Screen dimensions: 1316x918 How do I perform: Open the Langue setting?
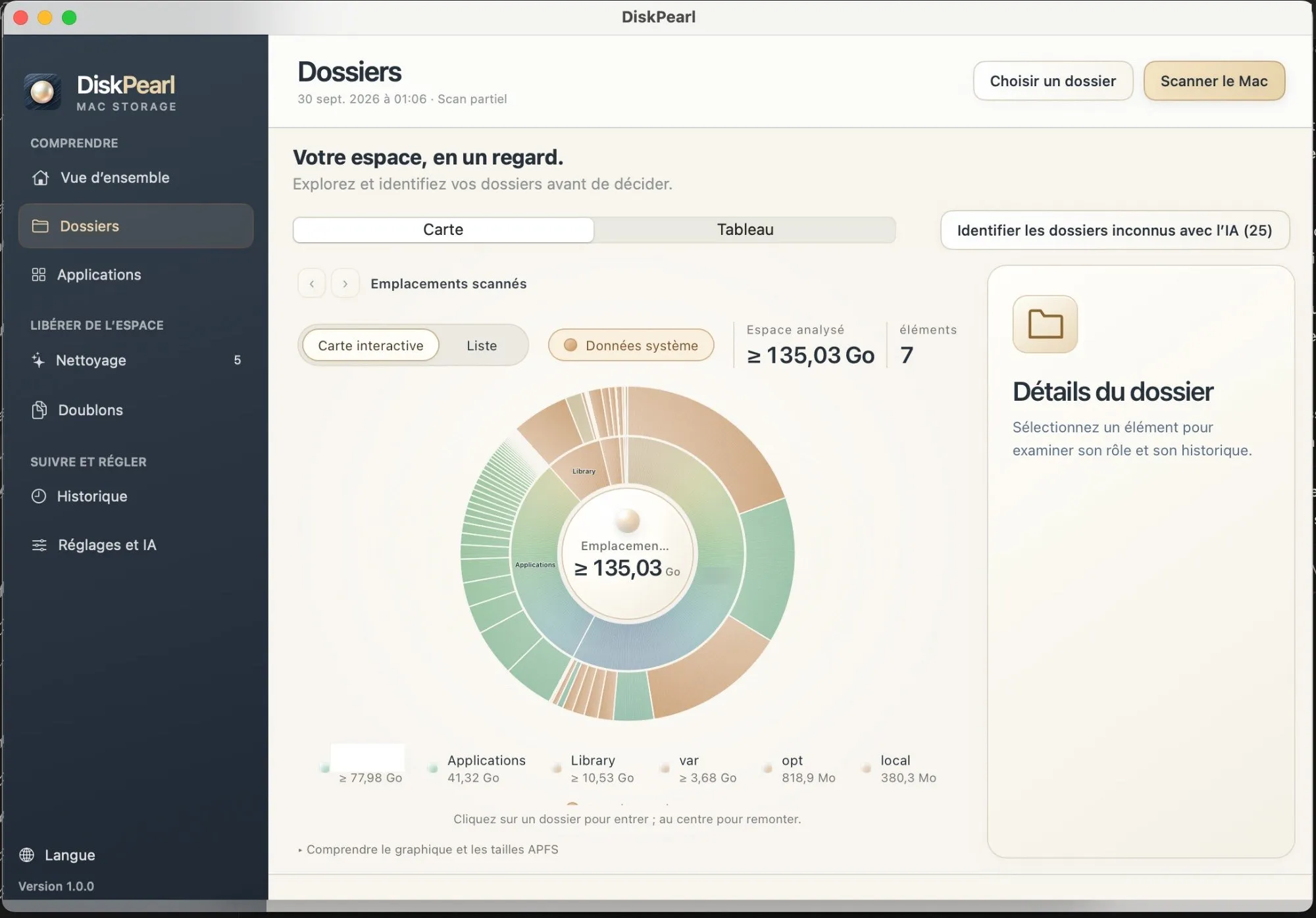point(57,855)
